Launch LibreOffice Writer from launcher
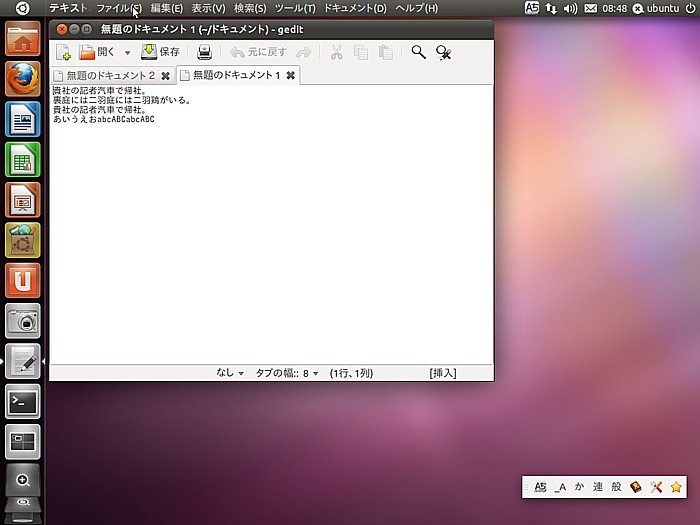Screen dimensions: 700x525 pos(23,119)
